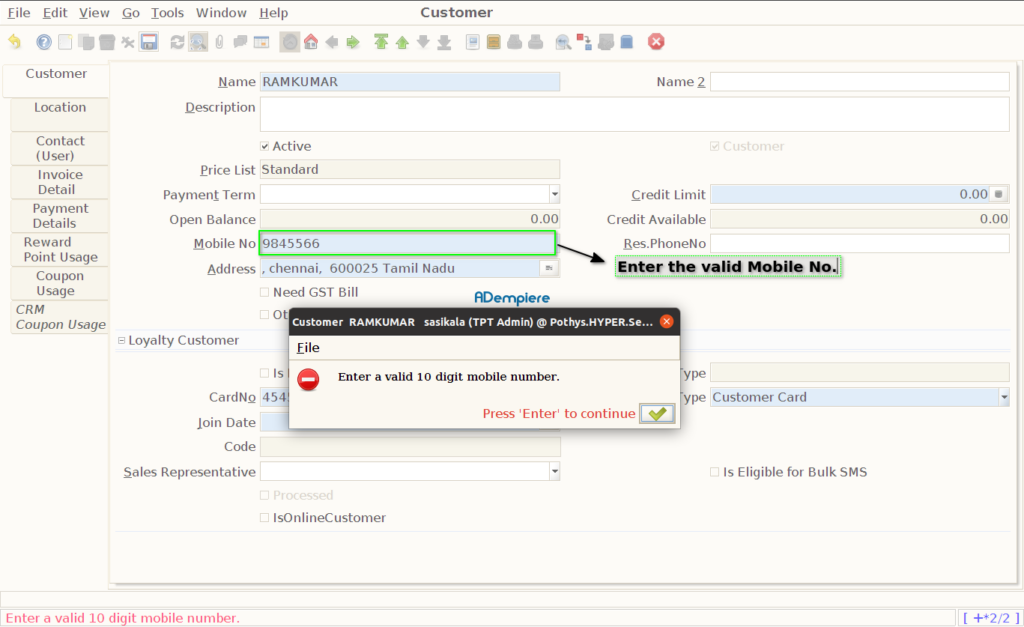Toggle Is Eligible for Bulk SMS checkbox
This screenshot has width=1024, height=627.
[714, 472]
